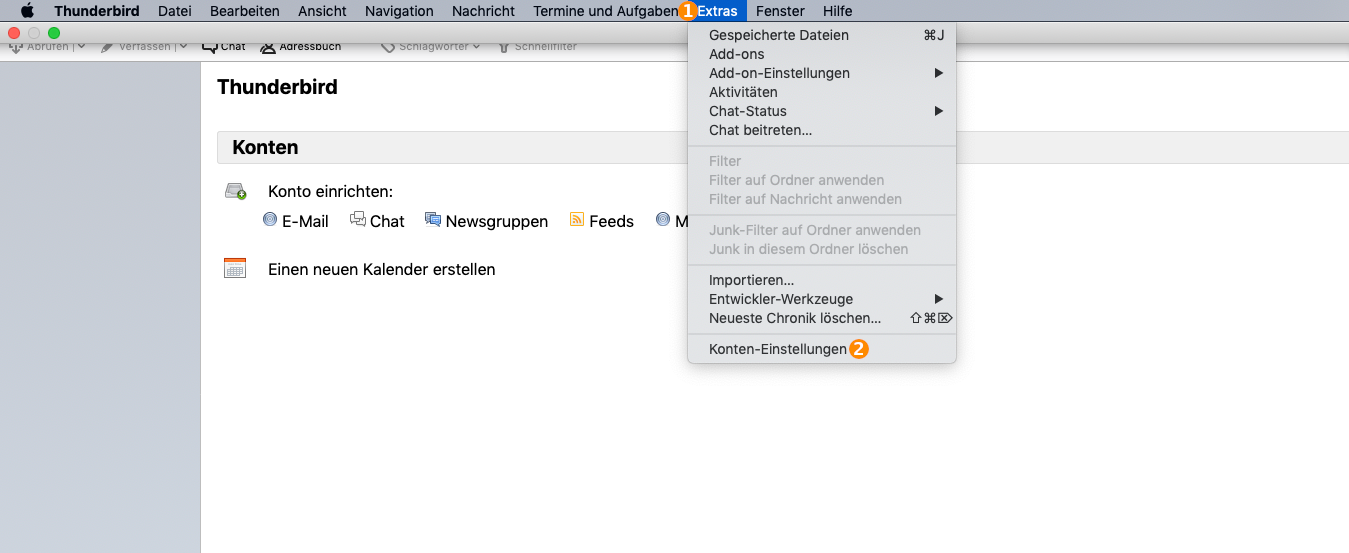Select Aktivitäten from the Extras menu
This screenshot has height=553, width=1349.
pos(822,92)
